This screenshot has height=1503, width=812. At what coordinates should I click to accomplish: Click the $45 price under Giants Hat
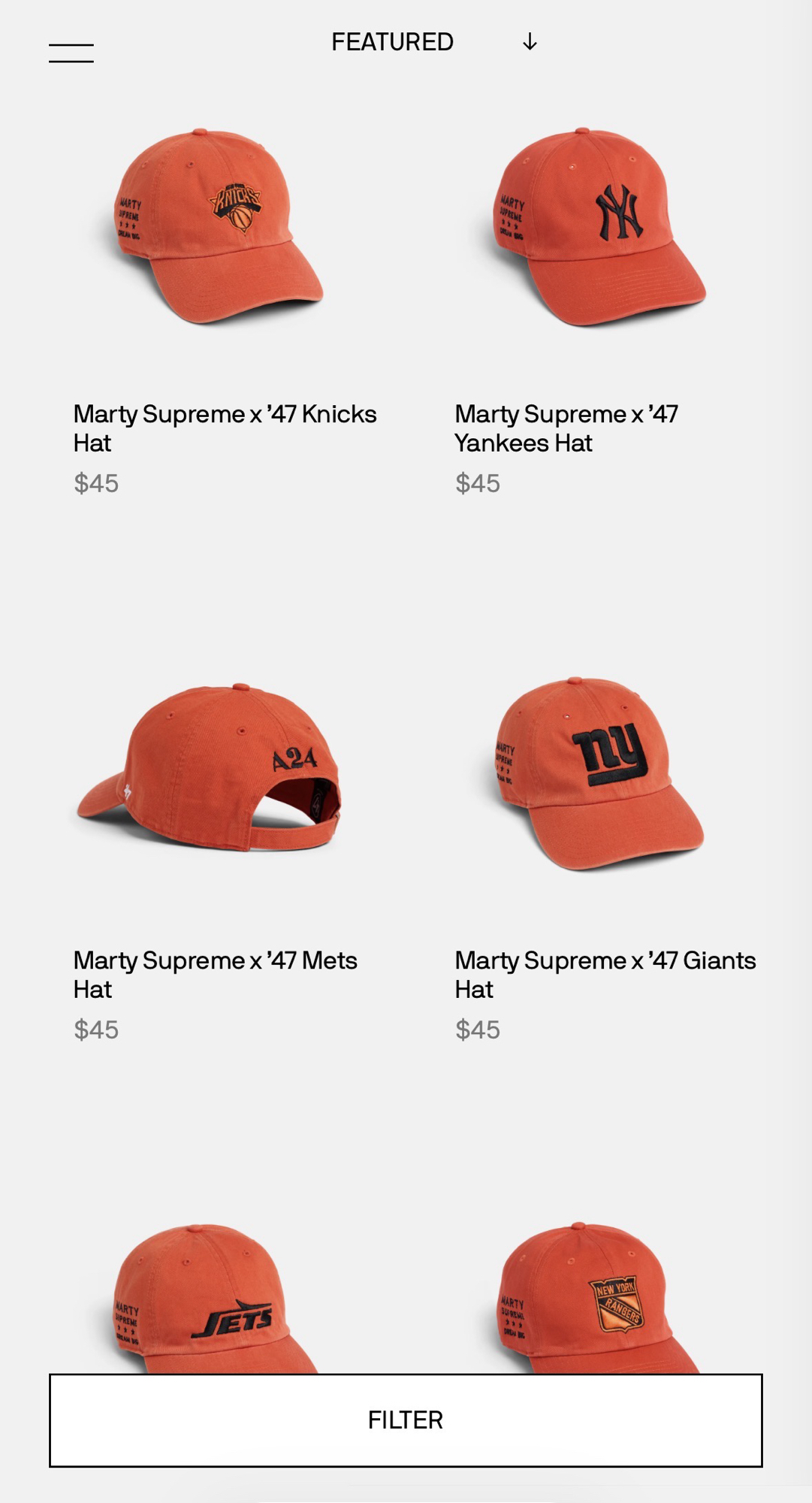pyautogui.click(x=478, y=1030)
